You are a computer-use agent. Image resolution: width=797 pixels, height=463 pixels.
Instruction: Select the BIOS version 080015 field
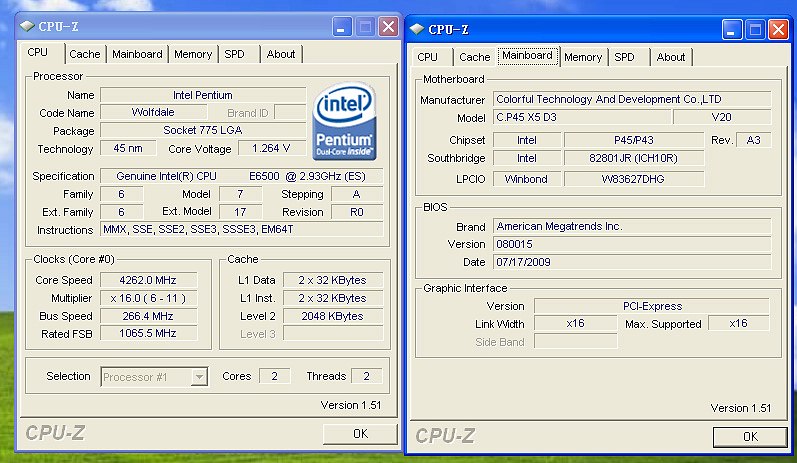[x=632, y=244]
